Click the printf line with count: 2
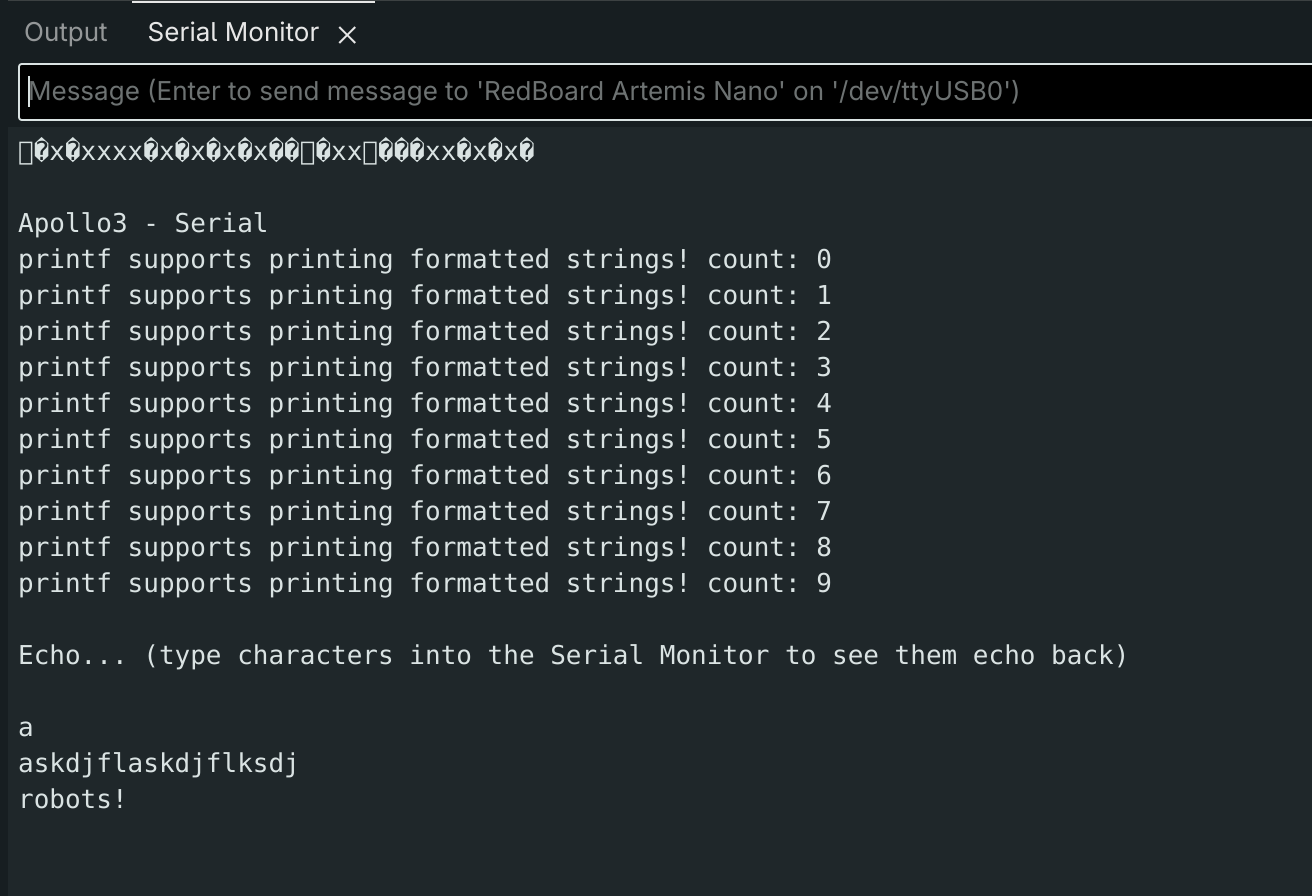 tap(425, 332)
